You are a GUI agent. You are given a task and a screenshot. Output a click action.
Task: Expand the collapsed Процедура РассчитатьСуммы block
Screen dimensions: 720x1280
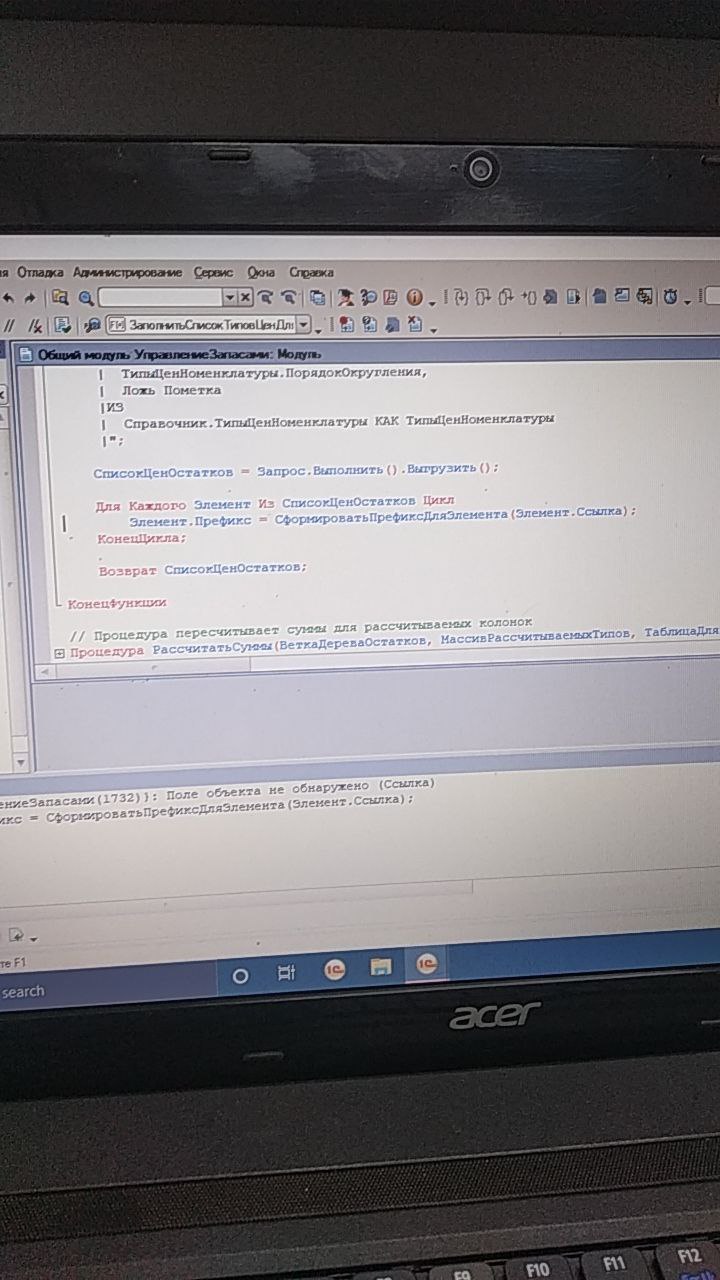59,652
